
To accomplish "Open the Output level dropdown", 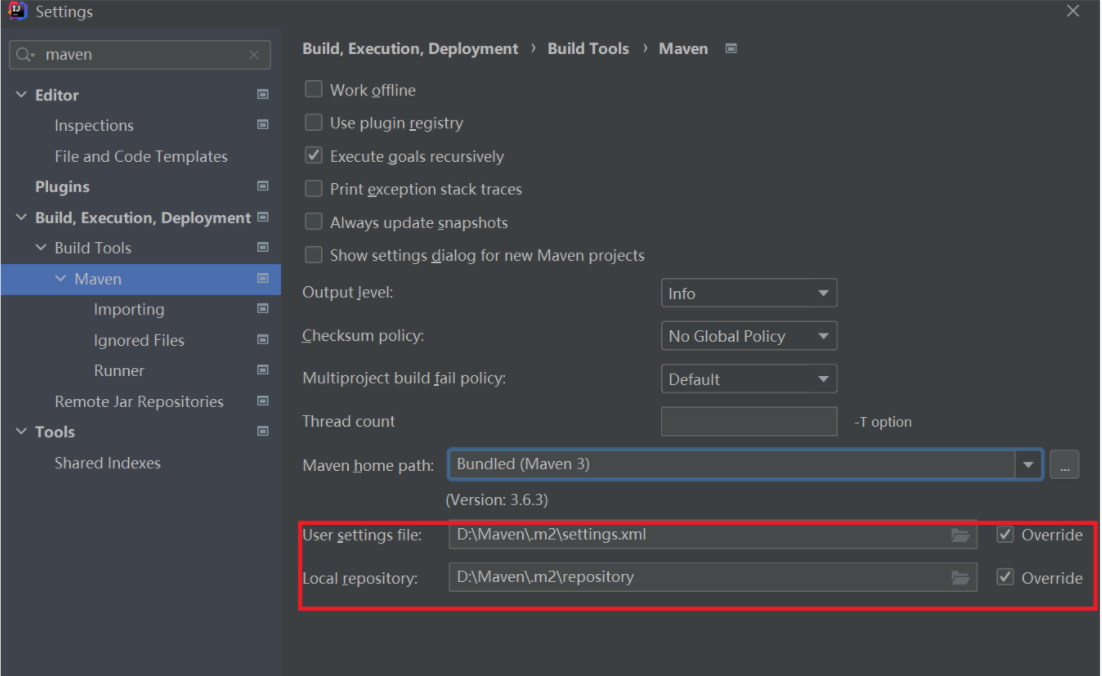I will pos(748,293).
